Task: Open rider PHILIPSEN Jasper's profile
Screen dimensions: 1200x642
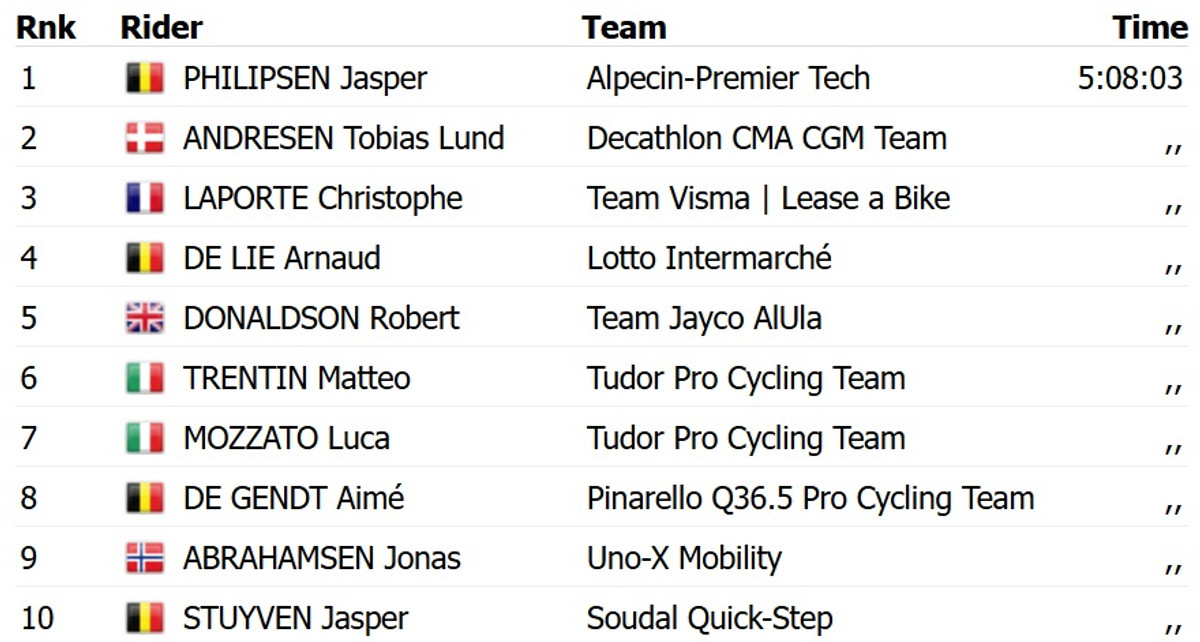Action: 305,79
